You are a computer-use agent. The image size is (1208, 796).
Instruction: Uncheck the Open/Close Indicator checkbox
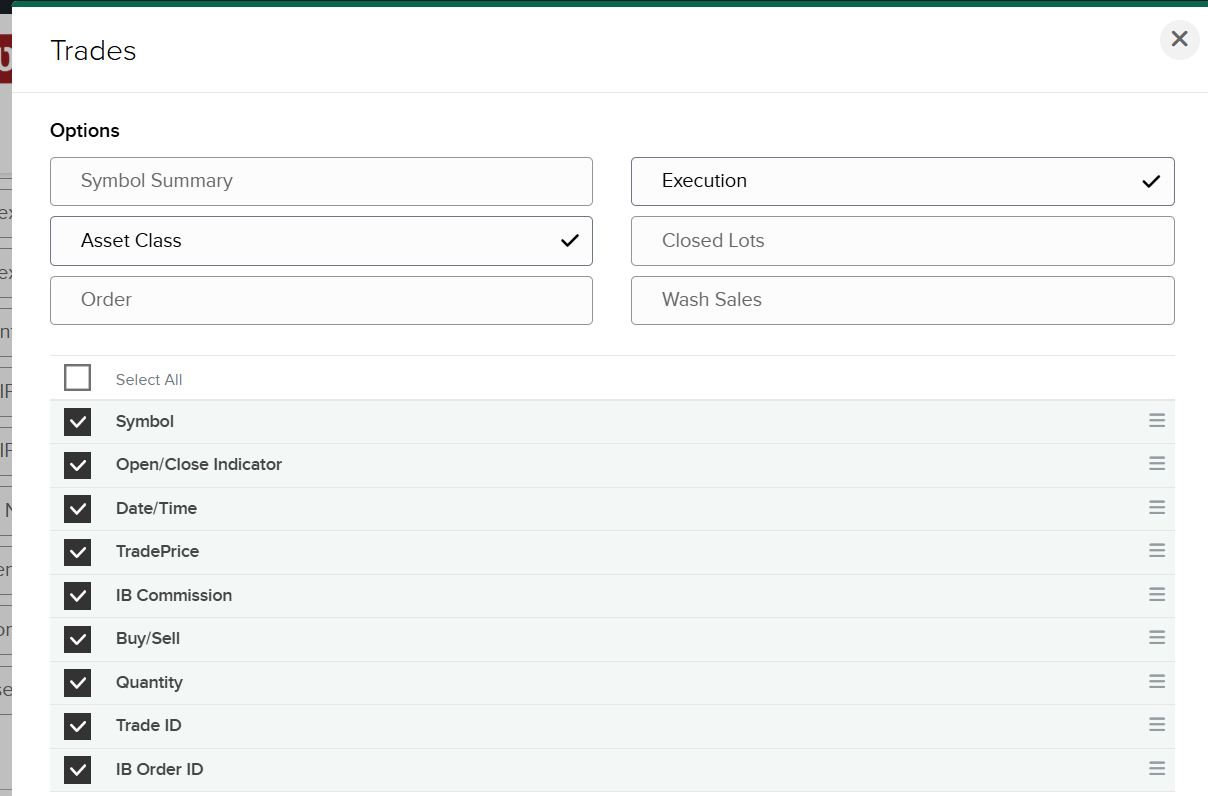(77, 465)
